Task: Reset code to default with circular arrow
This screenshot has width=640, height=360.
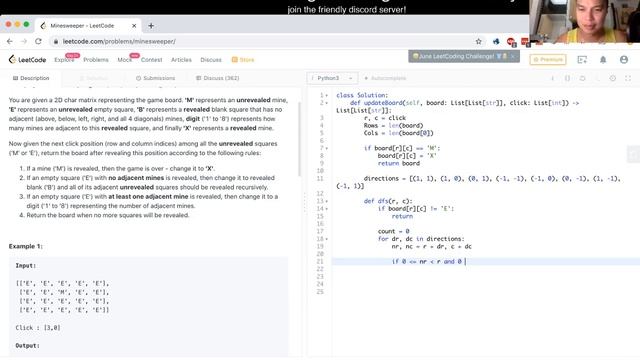Action: pos(582,78)
